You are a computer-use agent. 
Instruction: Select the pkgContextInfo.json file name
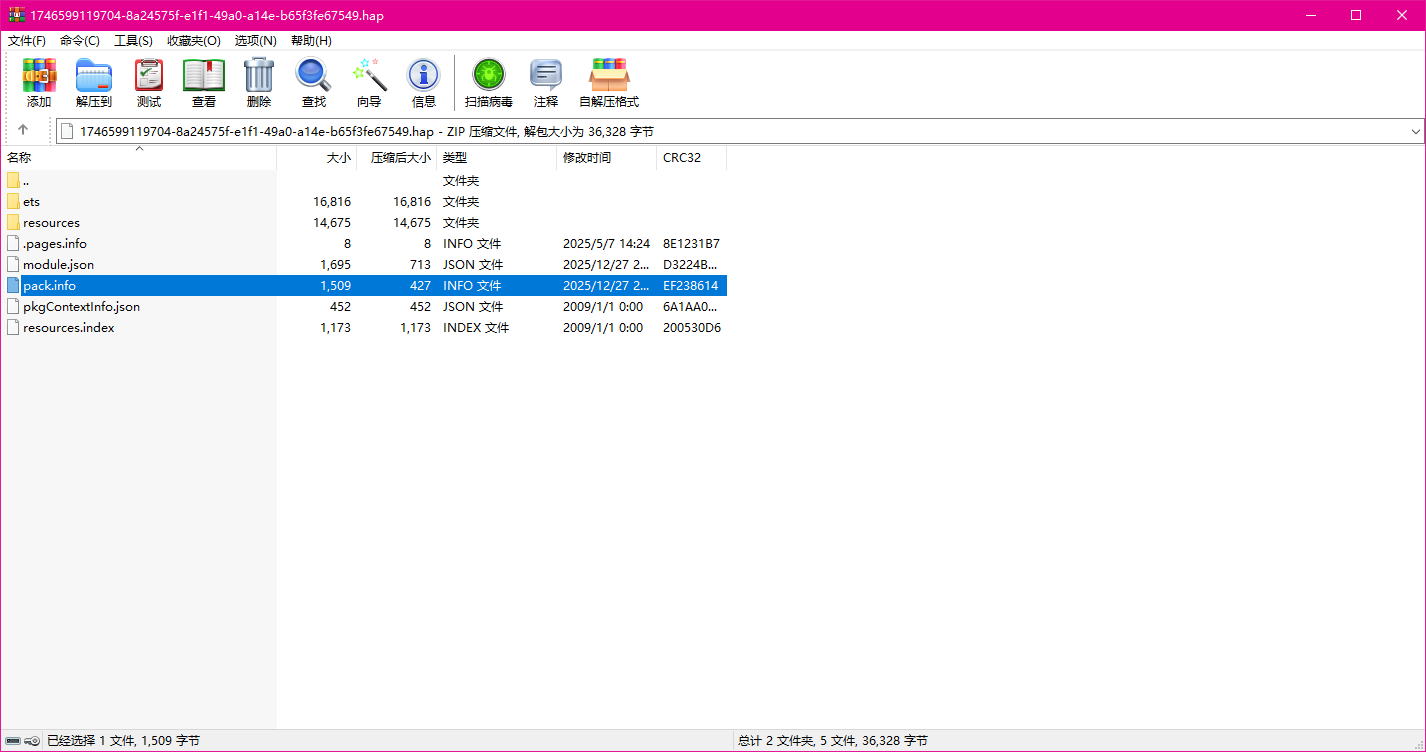pos(81,307)
